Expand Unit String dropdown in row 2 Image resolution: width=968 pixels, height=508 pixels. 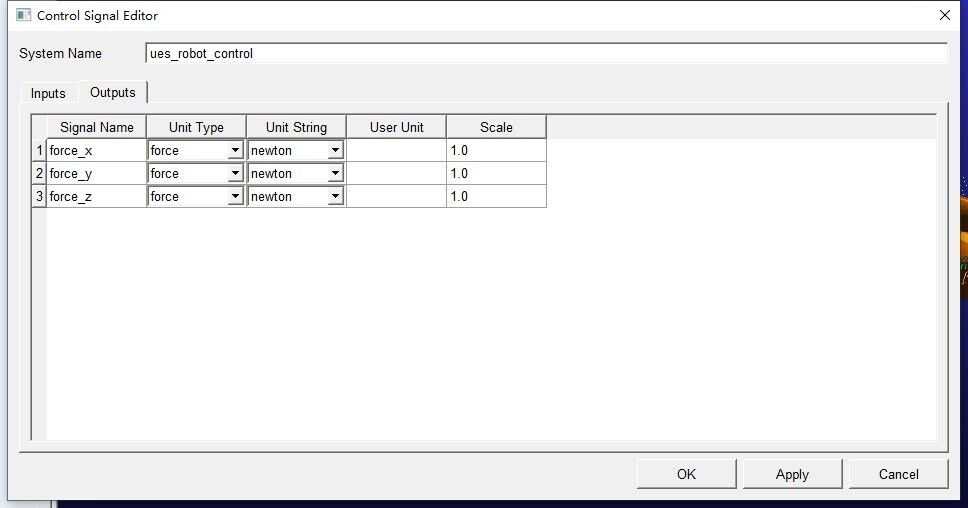click(335, 173)
